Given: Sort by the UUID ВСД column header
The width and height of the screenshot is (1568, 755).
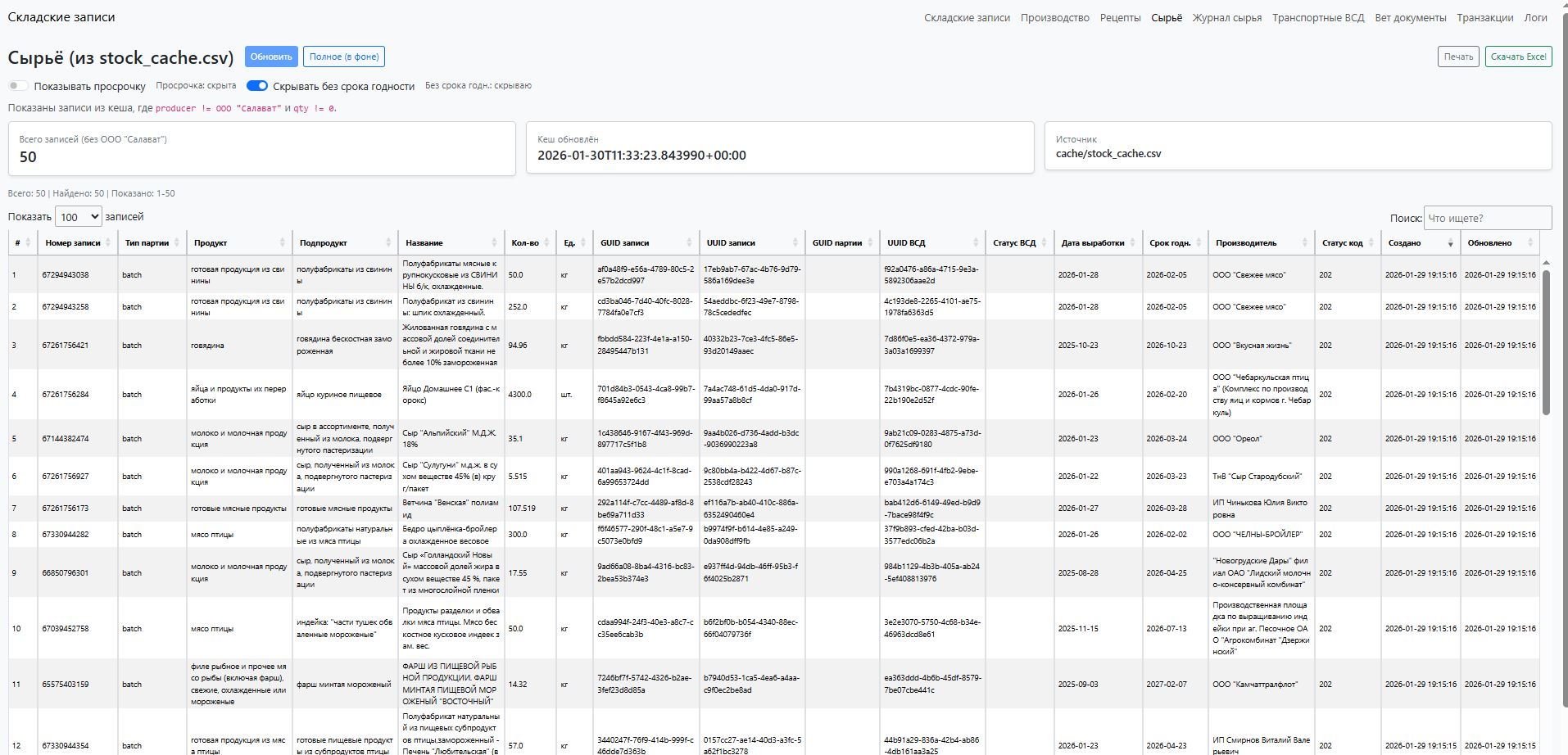Looking at the screenshot, I should (931, 242).
